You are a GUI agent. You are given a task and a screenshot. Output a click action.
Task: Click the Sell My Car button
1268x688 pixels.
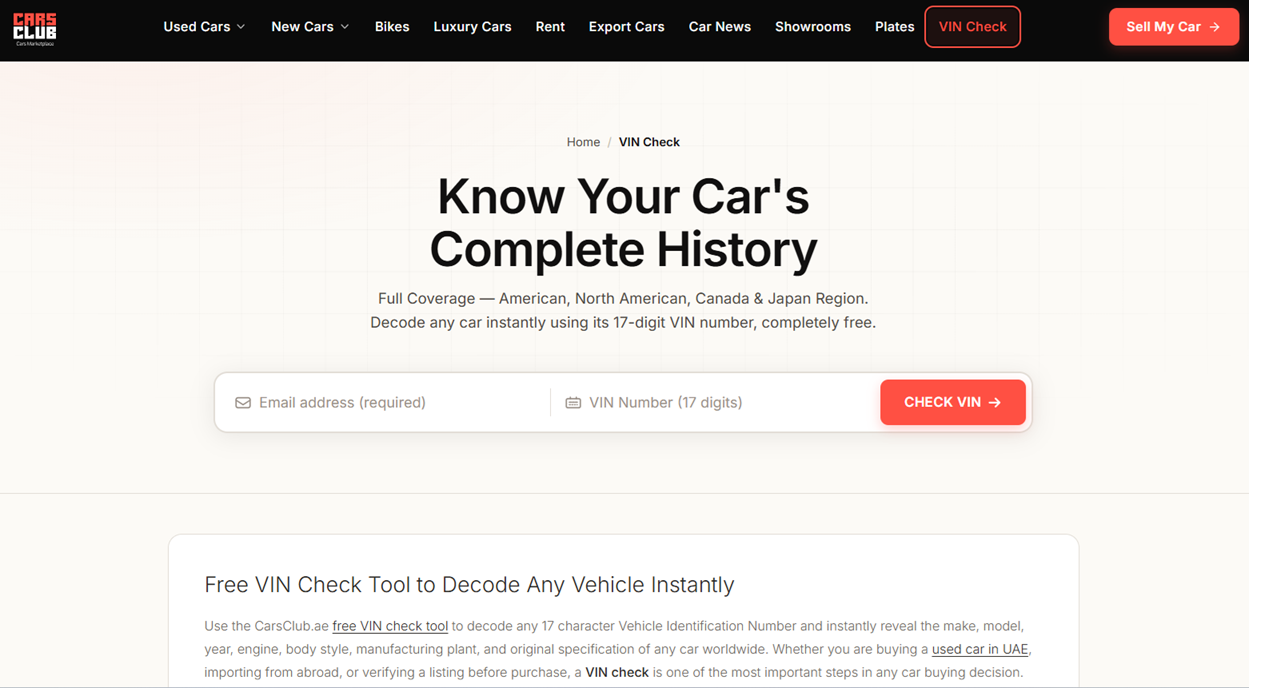tap(1174, 27)
